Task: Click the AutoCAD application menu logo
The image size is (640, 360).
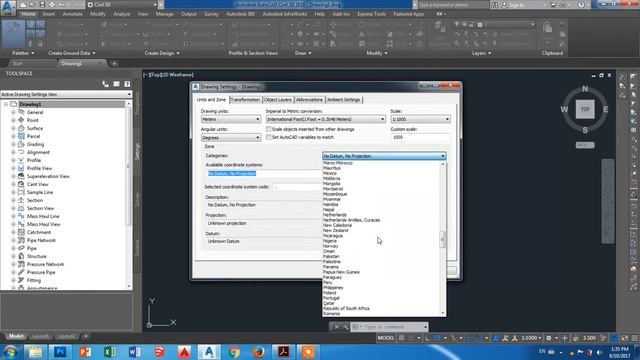Action: point(8,7)
